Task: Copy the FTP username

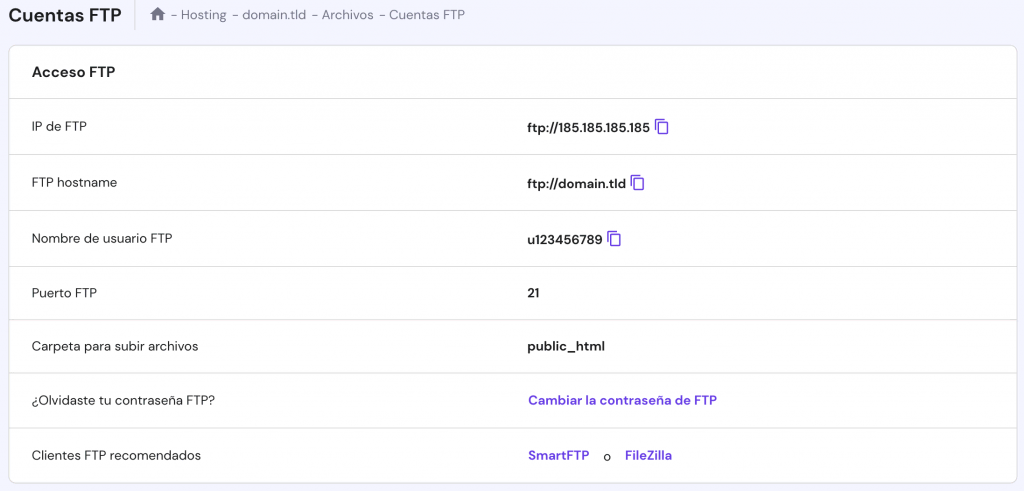Action: pyautogui.click(x=615, y=239)
